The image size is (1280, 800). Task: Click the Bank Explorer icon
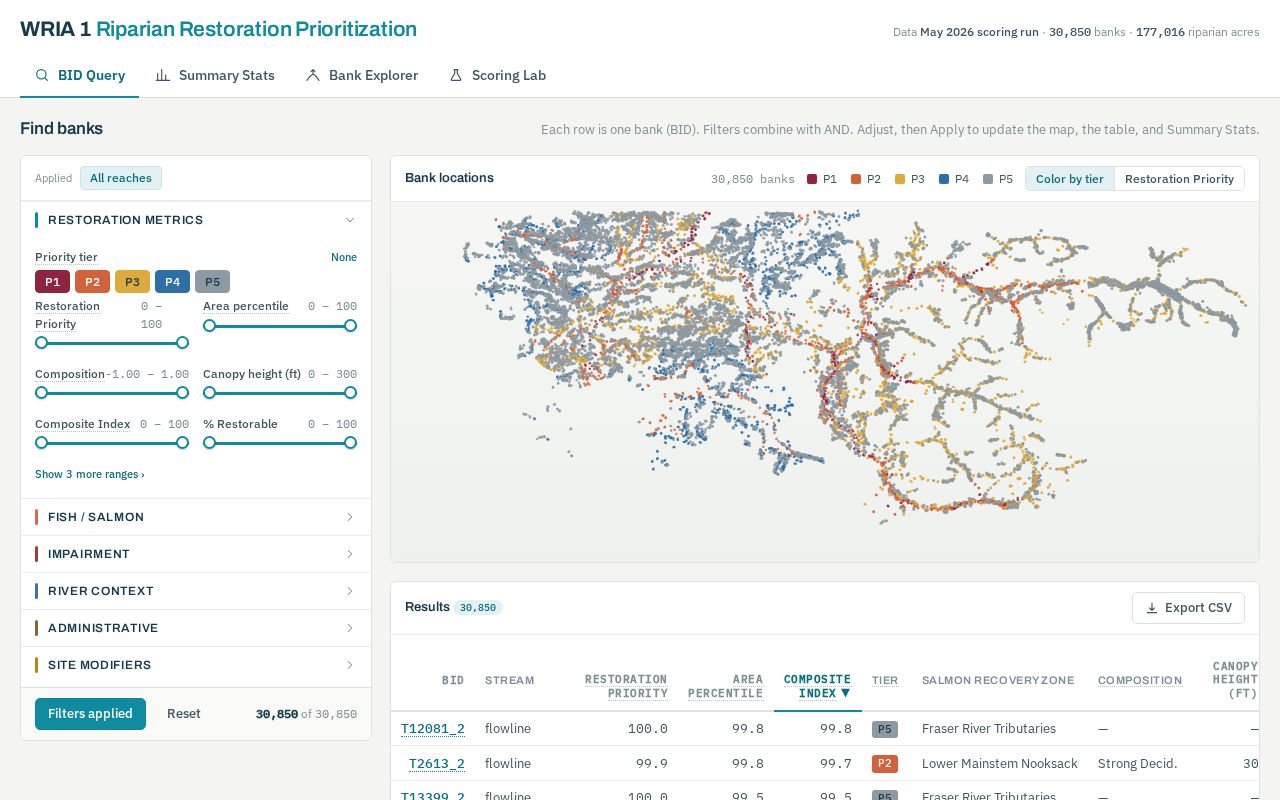pos(313,75)
